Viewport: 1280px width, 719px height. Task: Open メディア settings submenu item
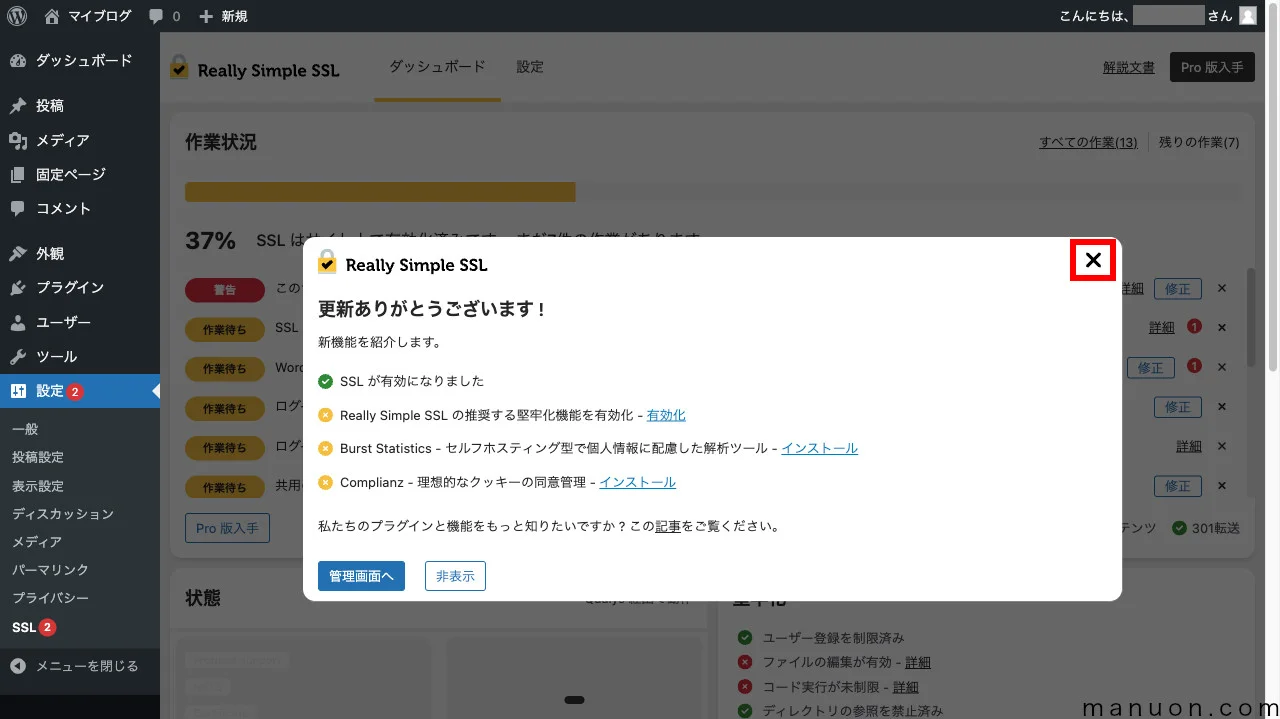(x=37, y=542)
